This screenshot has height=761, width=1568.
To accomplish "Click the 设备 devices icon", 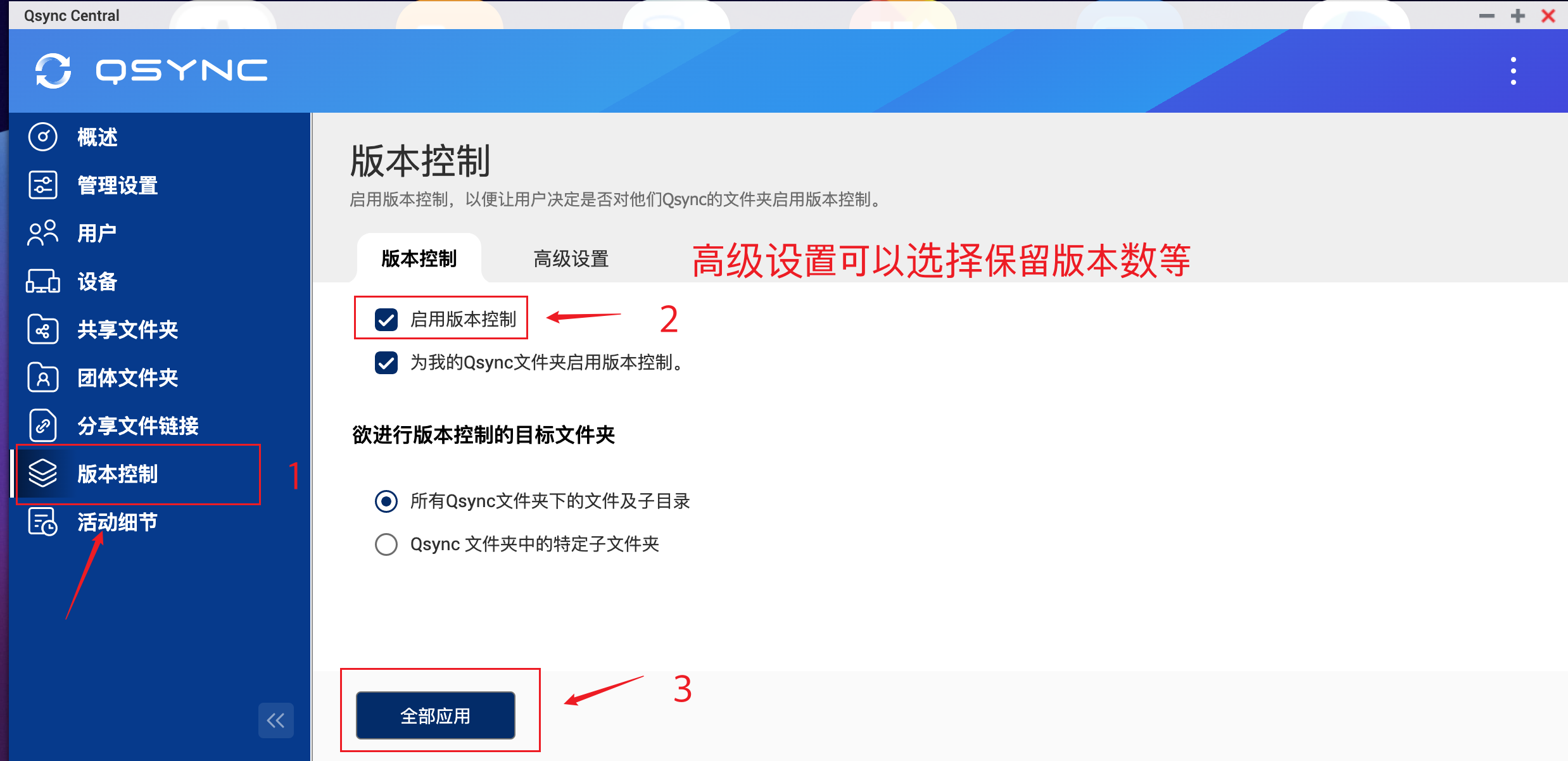I will [x=96, y=282].
